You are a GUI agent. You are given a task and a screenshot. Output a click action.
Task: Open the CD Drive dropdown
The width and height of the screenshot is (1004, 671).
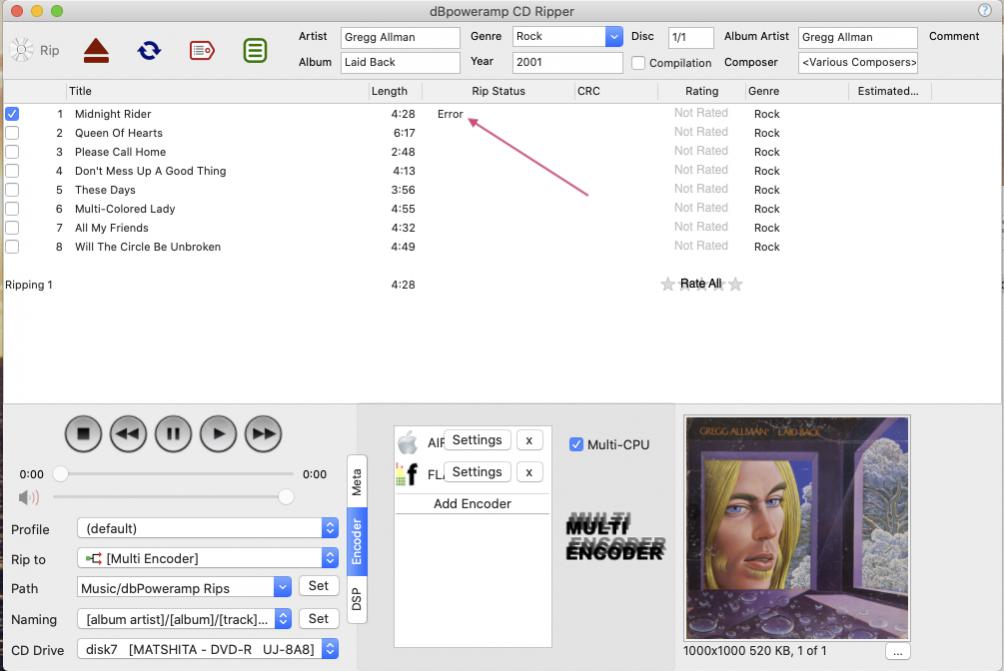pos(207,649)
